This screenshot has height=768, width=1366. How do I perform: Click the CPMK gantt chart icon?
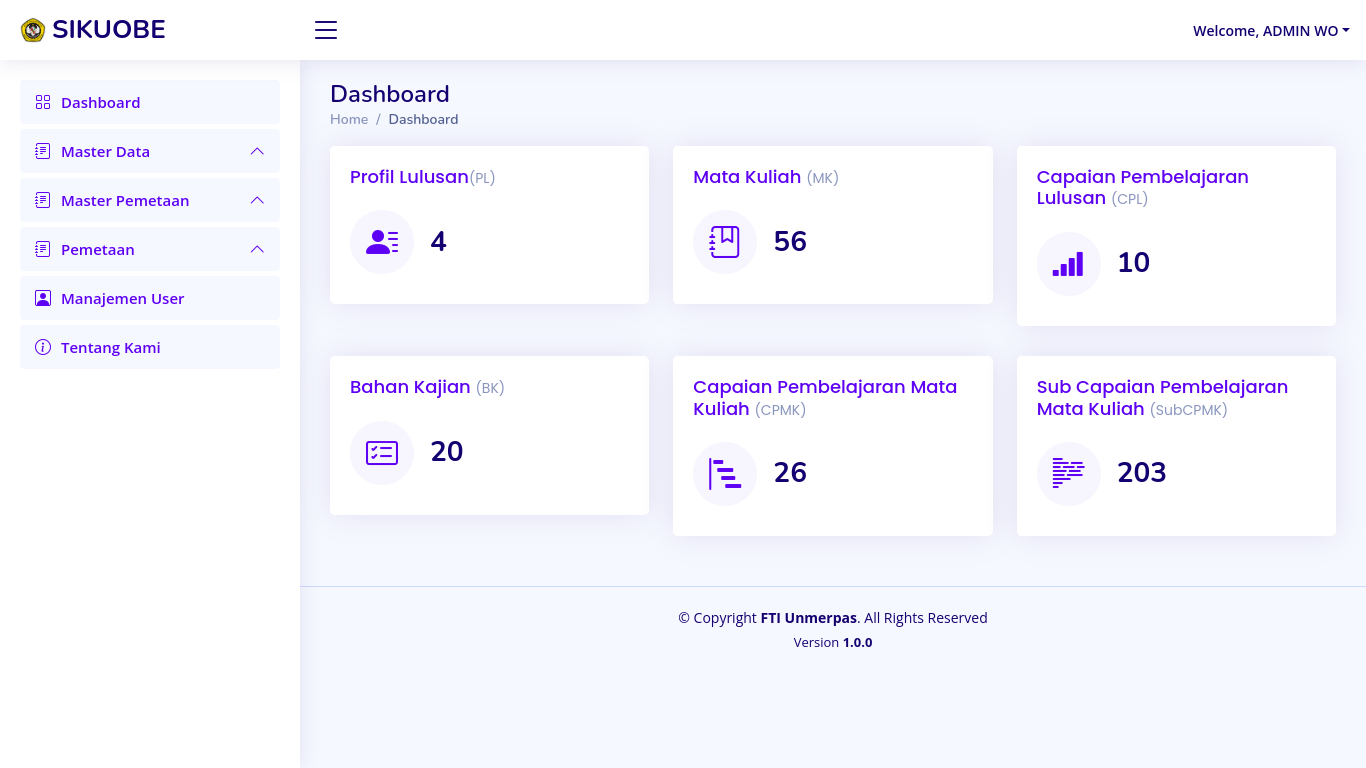coord(725,474)
